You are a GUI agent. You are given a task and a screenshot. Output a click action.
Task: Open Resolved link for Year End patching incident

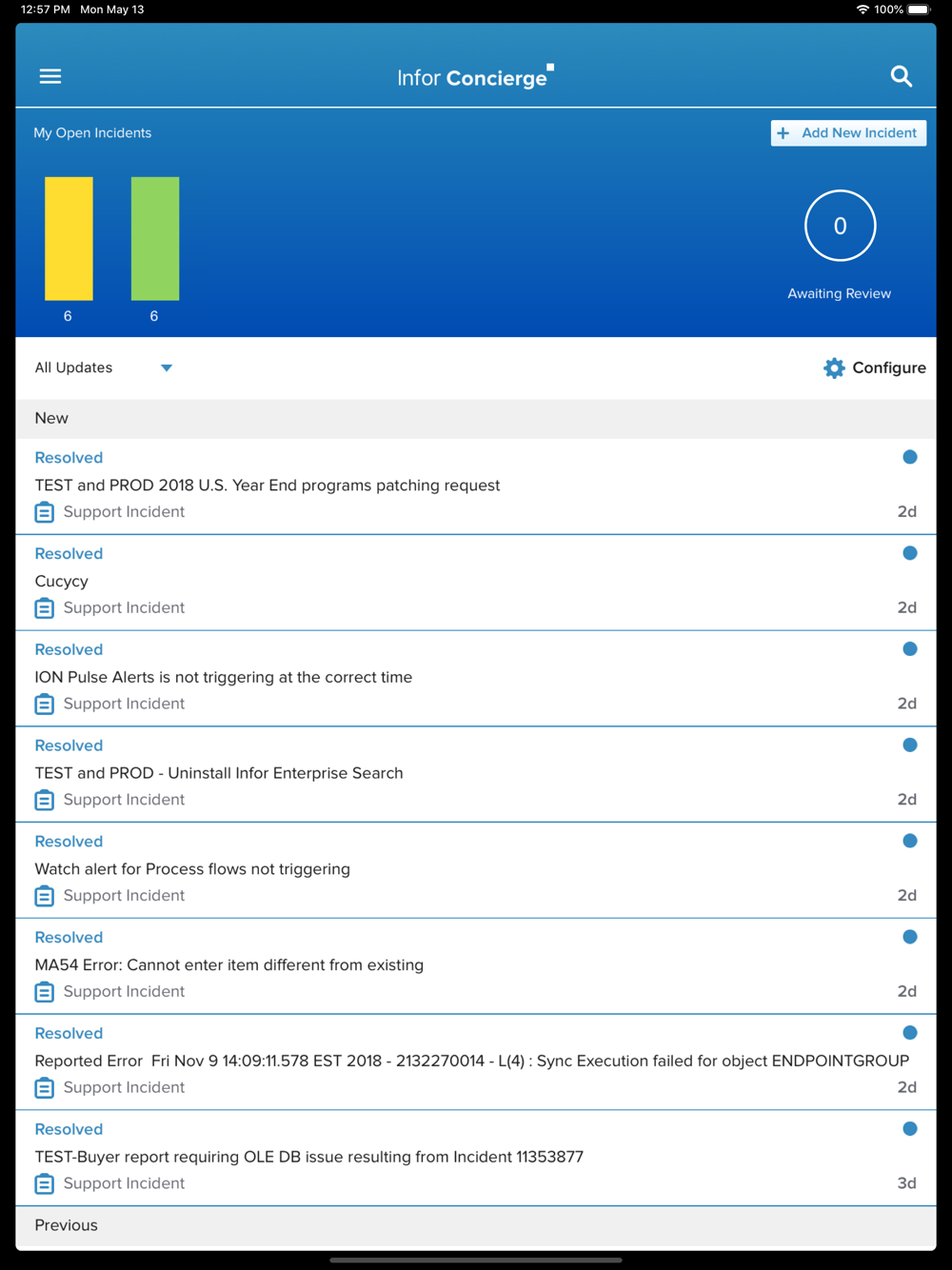(69, 458)
